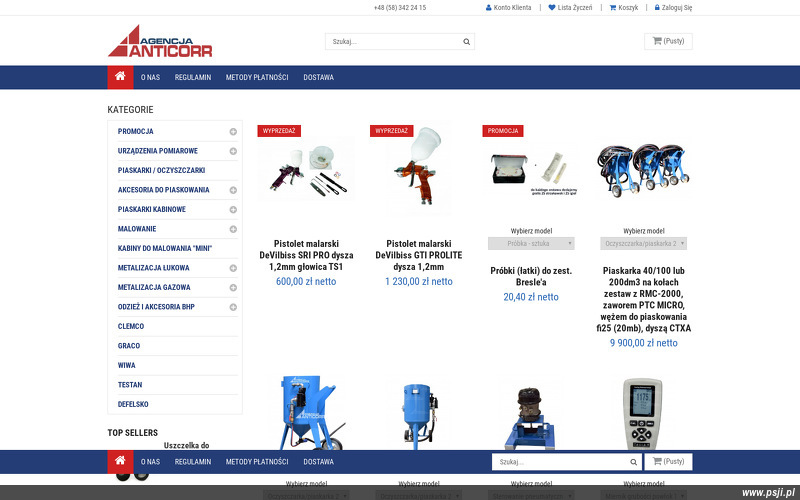The image size is (800, 500).
Task: Expand AKCESORIA DO PIASKOWANIA plus icon
Action: (233, 190)
